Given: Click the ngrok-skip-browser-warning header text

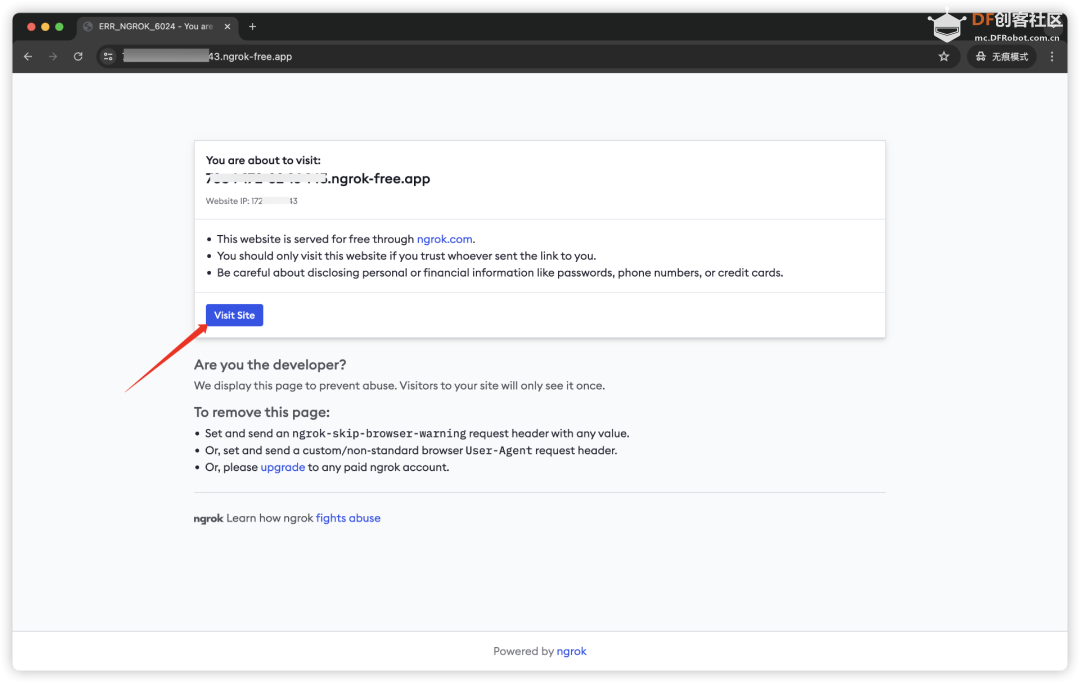Looking at the screenshot, I should [379, 433].
